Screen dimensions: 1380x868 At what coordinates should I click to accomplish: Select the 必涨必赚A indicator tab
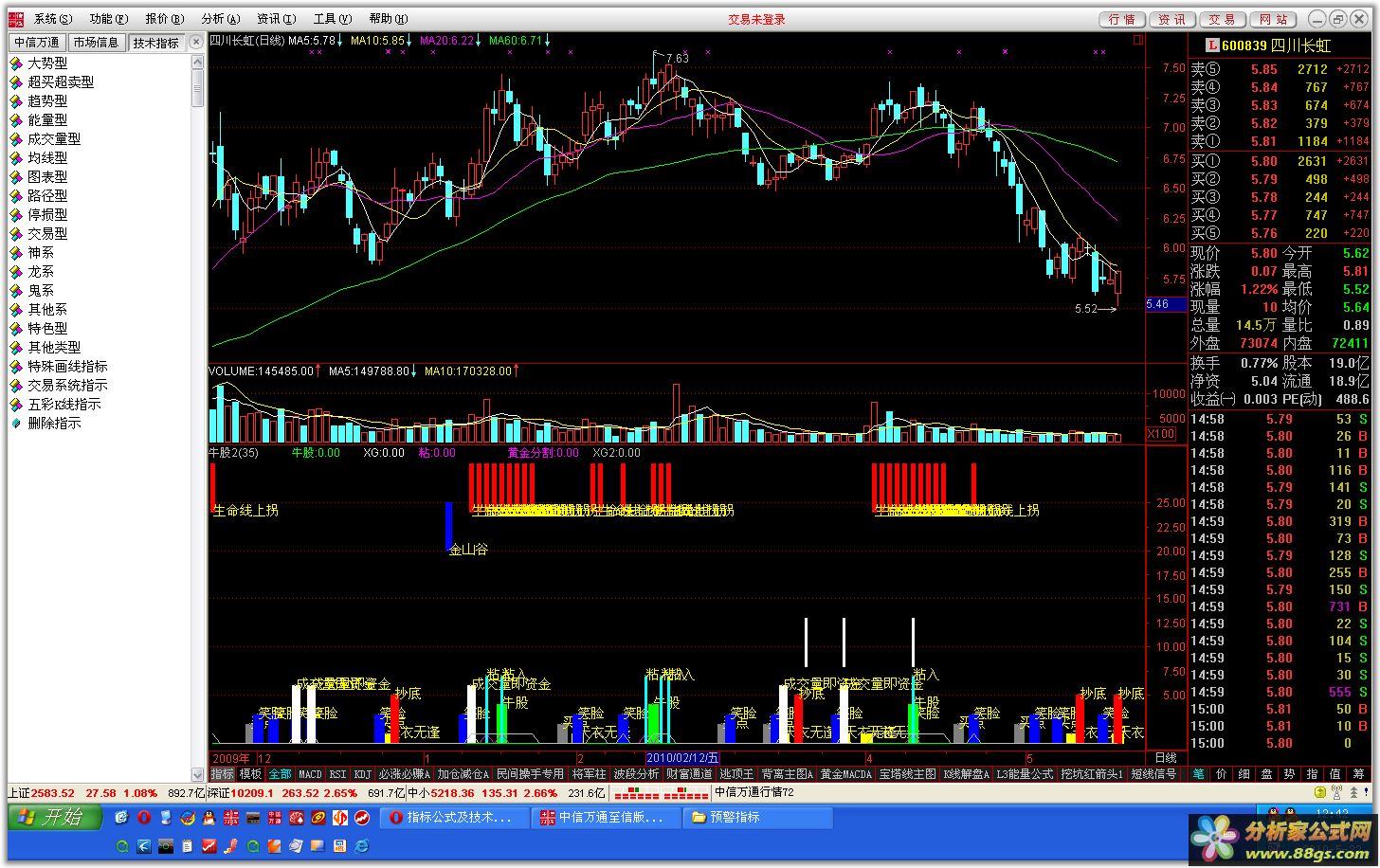405,774
